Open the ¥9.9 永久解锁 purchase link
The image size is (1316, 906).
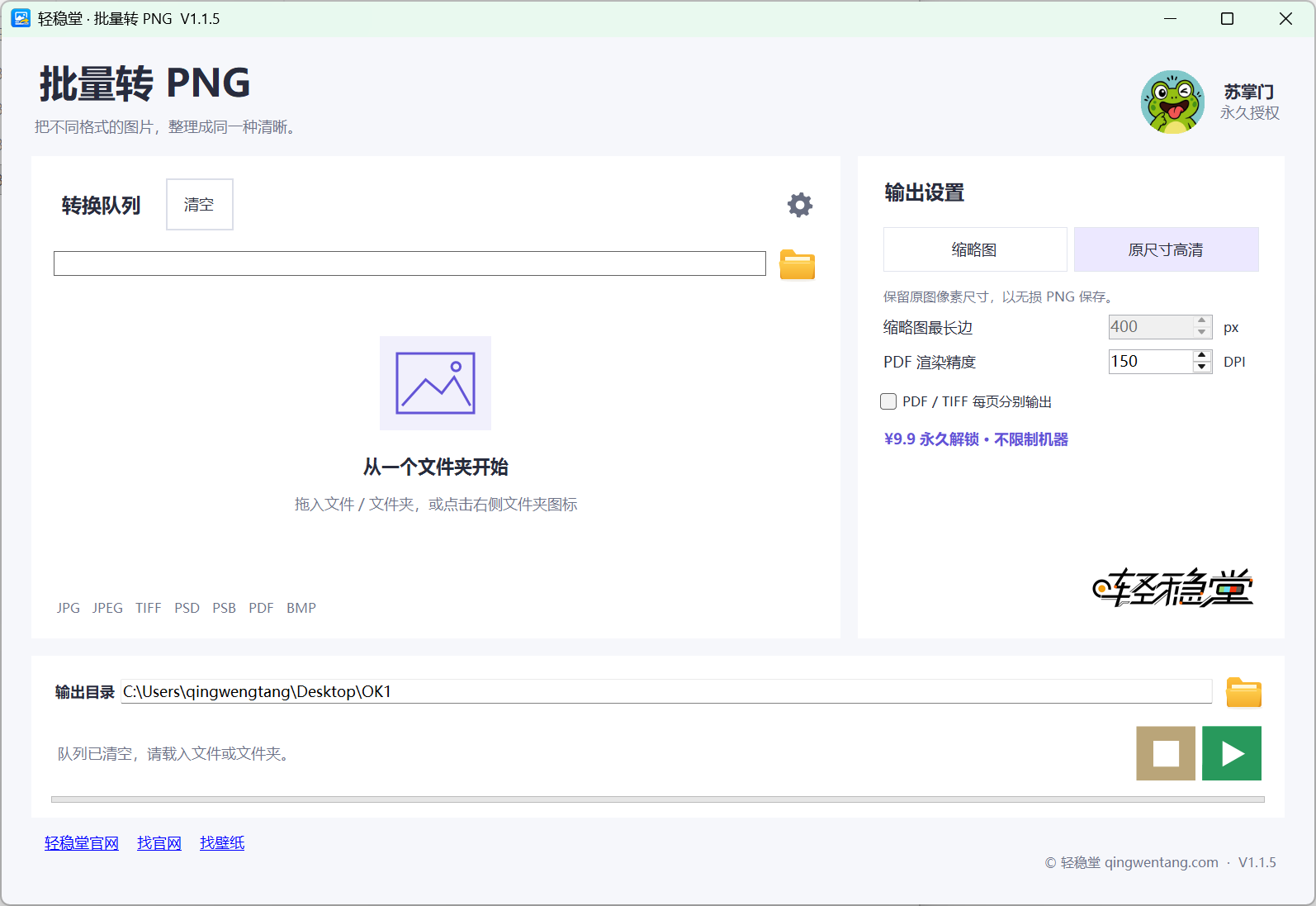(976, 439)
